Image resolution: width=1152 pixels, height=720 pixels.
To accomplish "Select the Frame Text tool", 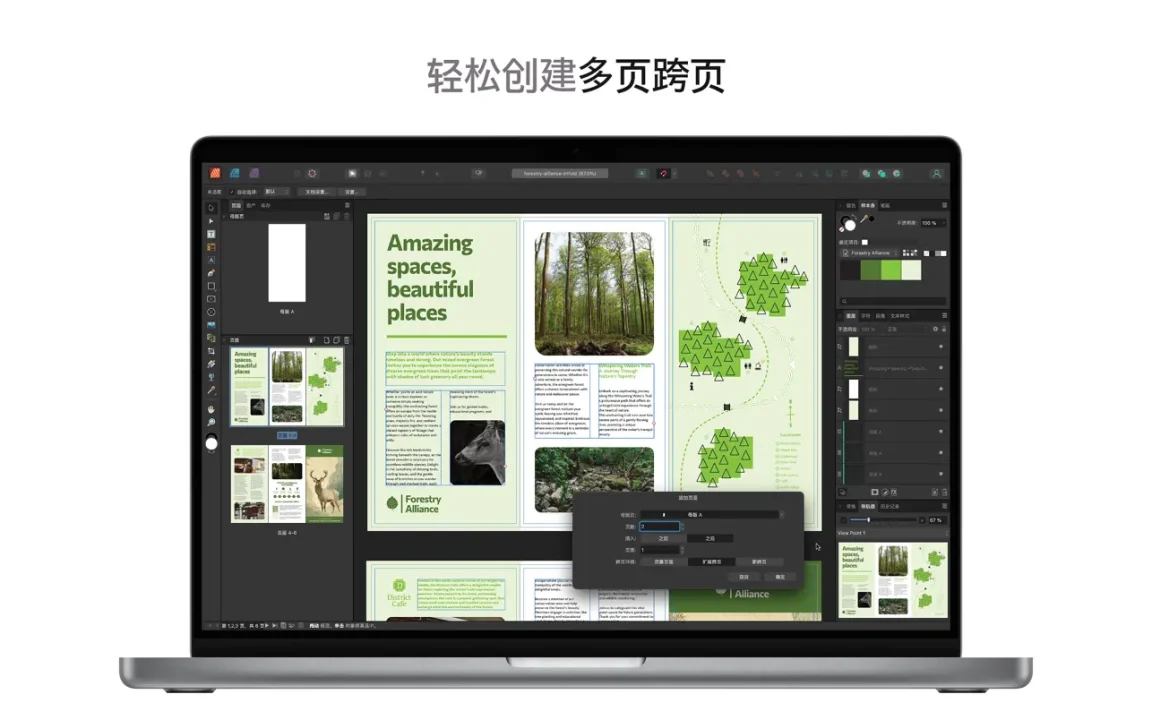I will (x=211, y=234).
